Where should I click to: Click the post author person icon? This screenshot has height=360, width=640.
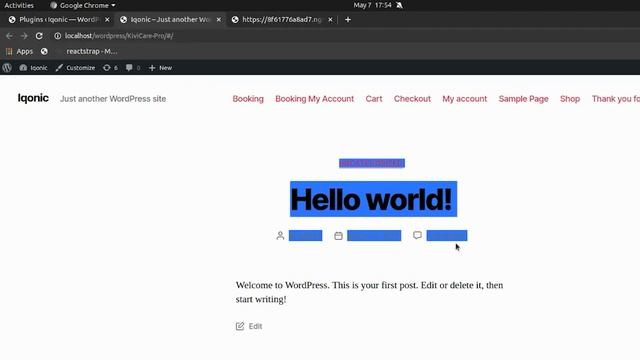click(x=280, y=236)
